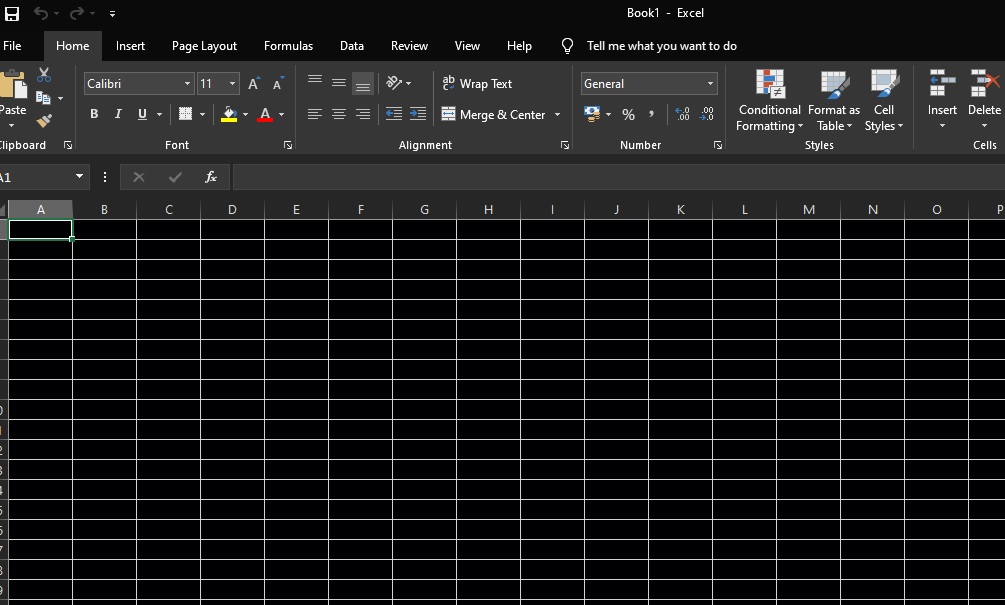The height and width of the screenshot is (605, 1005).
Task: Open the File menu
Action: coord(15,46)
